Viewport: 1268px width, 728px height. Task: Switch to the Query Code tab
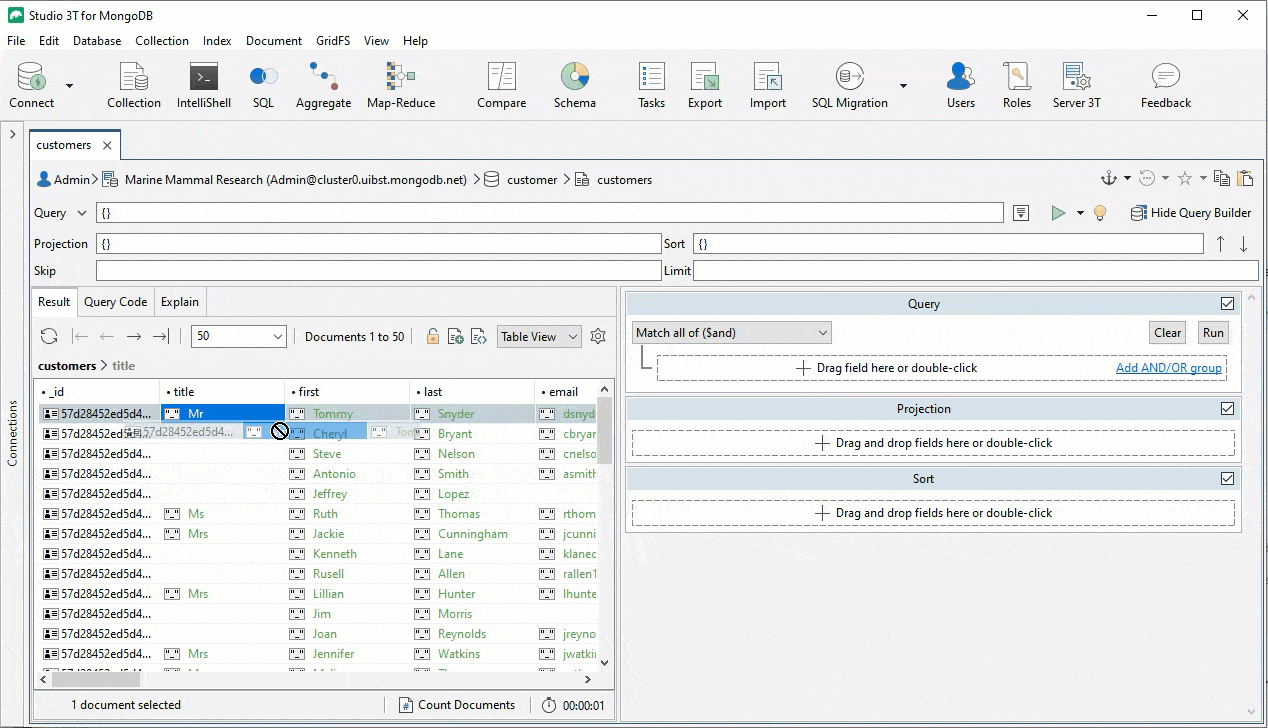coord(115,302)
